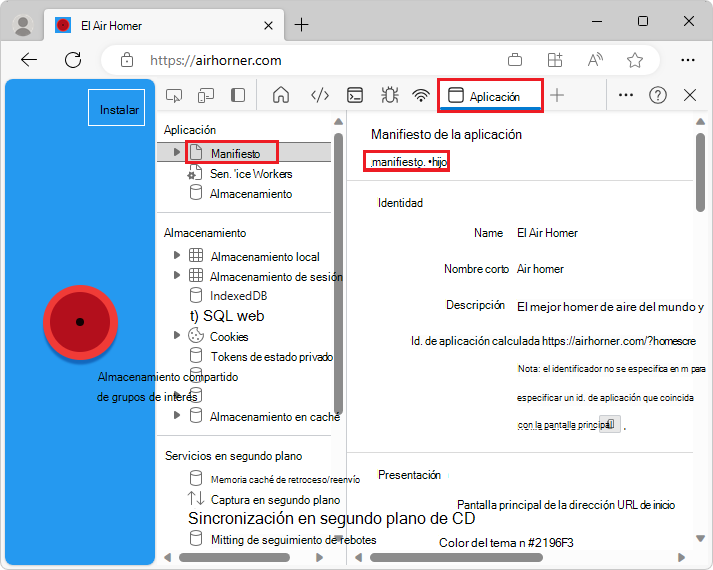713x570 pixels.
Task: Close the DevTools panel
Action: pyautogui.click(x=690, y=95)
